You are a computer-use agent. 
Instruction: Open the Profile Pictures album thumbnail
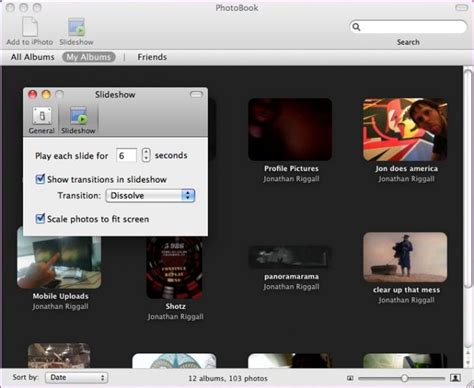click(x=290, y=129)
